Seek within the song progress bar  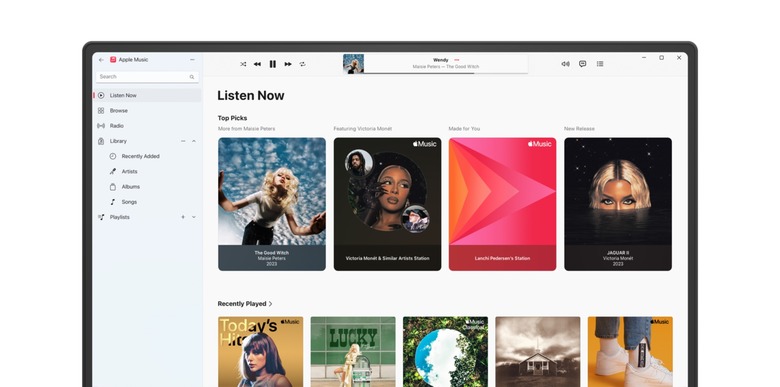446,73
